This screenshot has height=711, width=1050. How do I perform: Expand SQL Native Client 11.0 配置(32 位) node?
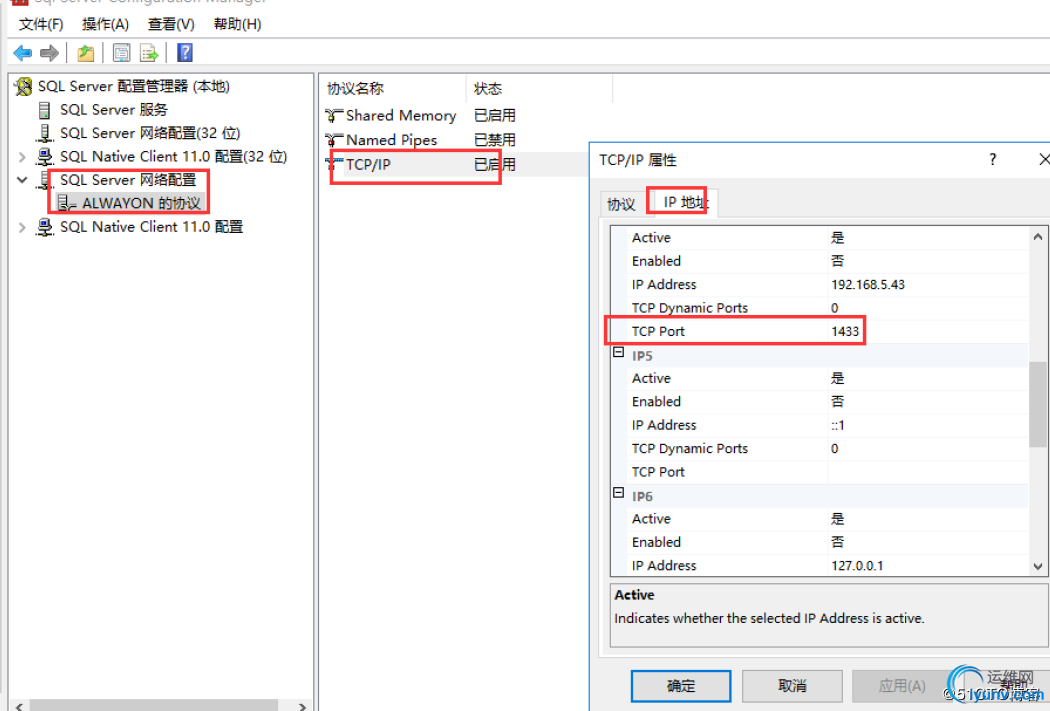[22, 157]
